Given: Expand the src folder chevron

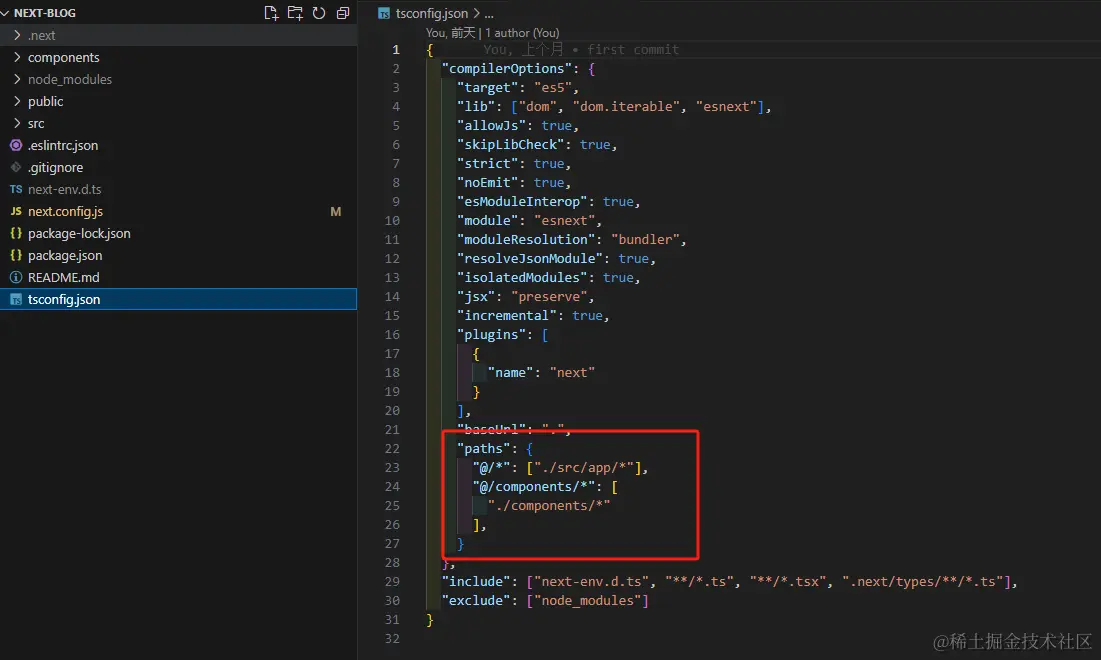Looking at the screenshot, I should pos(18,123).
